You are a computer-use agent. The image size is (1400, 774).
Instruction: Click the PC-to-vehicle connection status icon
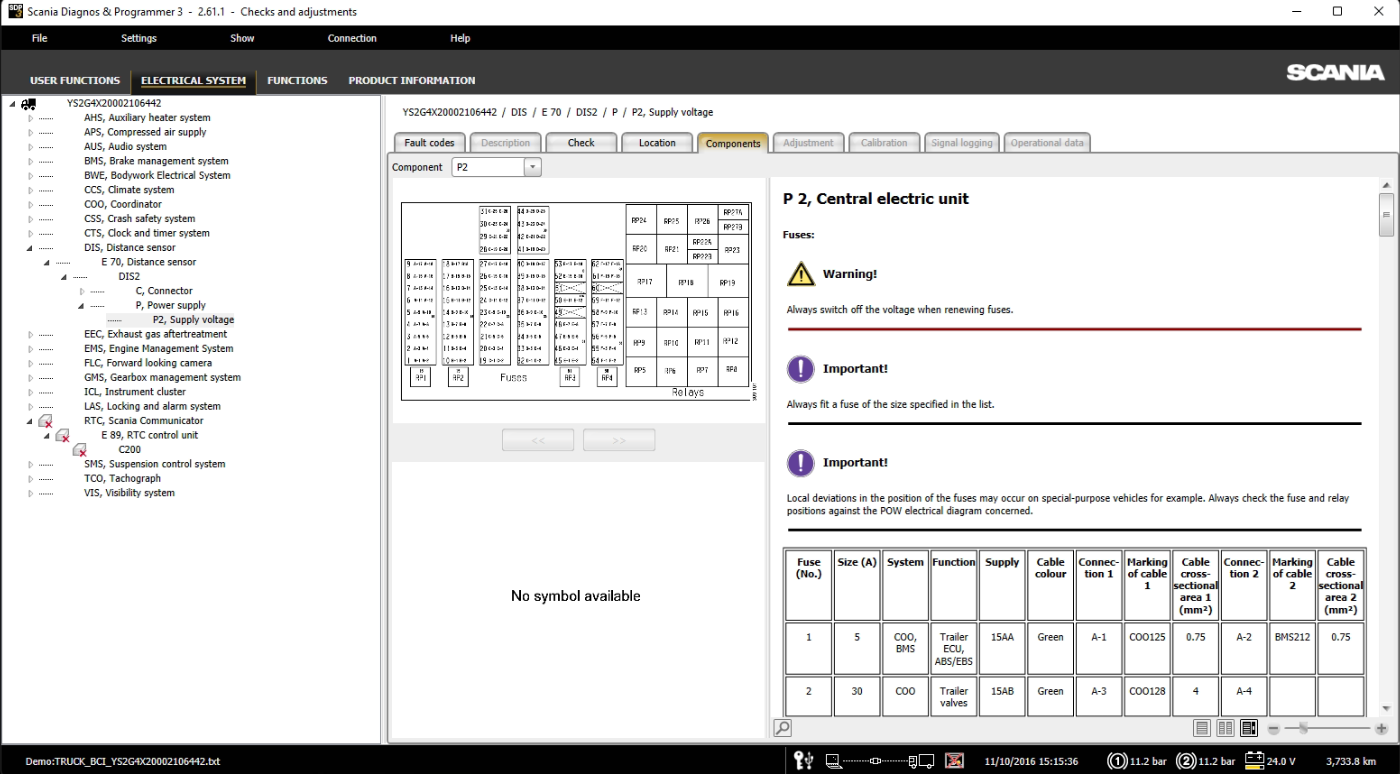click(x=876, y=761)
